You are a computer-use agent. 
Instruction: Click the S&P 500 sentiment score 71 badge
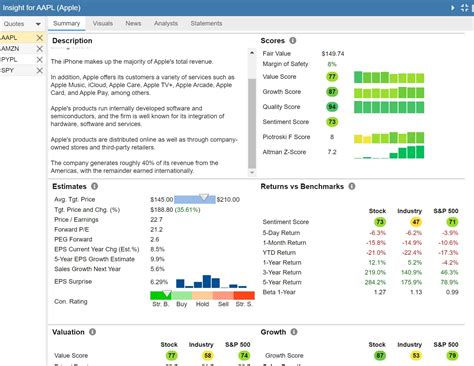(452, 222)
